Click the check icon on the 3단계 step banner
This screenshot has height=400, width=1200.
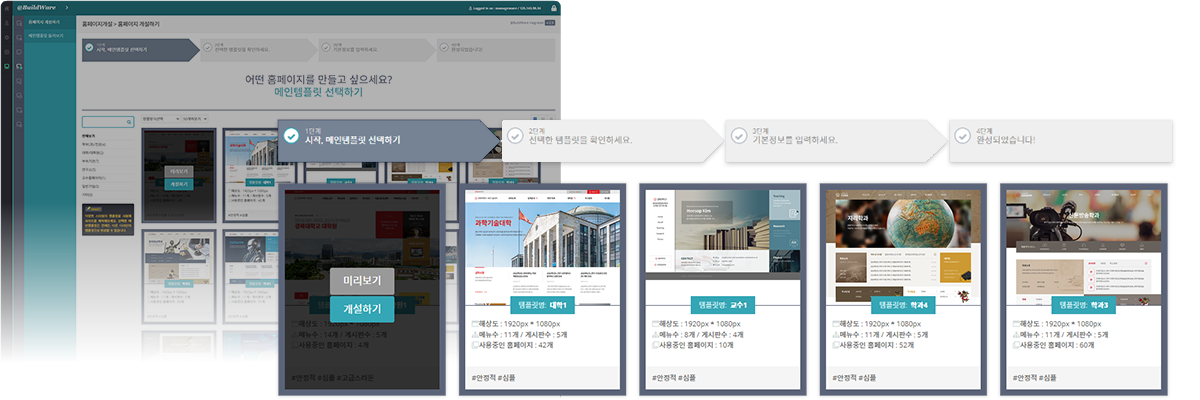coord(738,136)
